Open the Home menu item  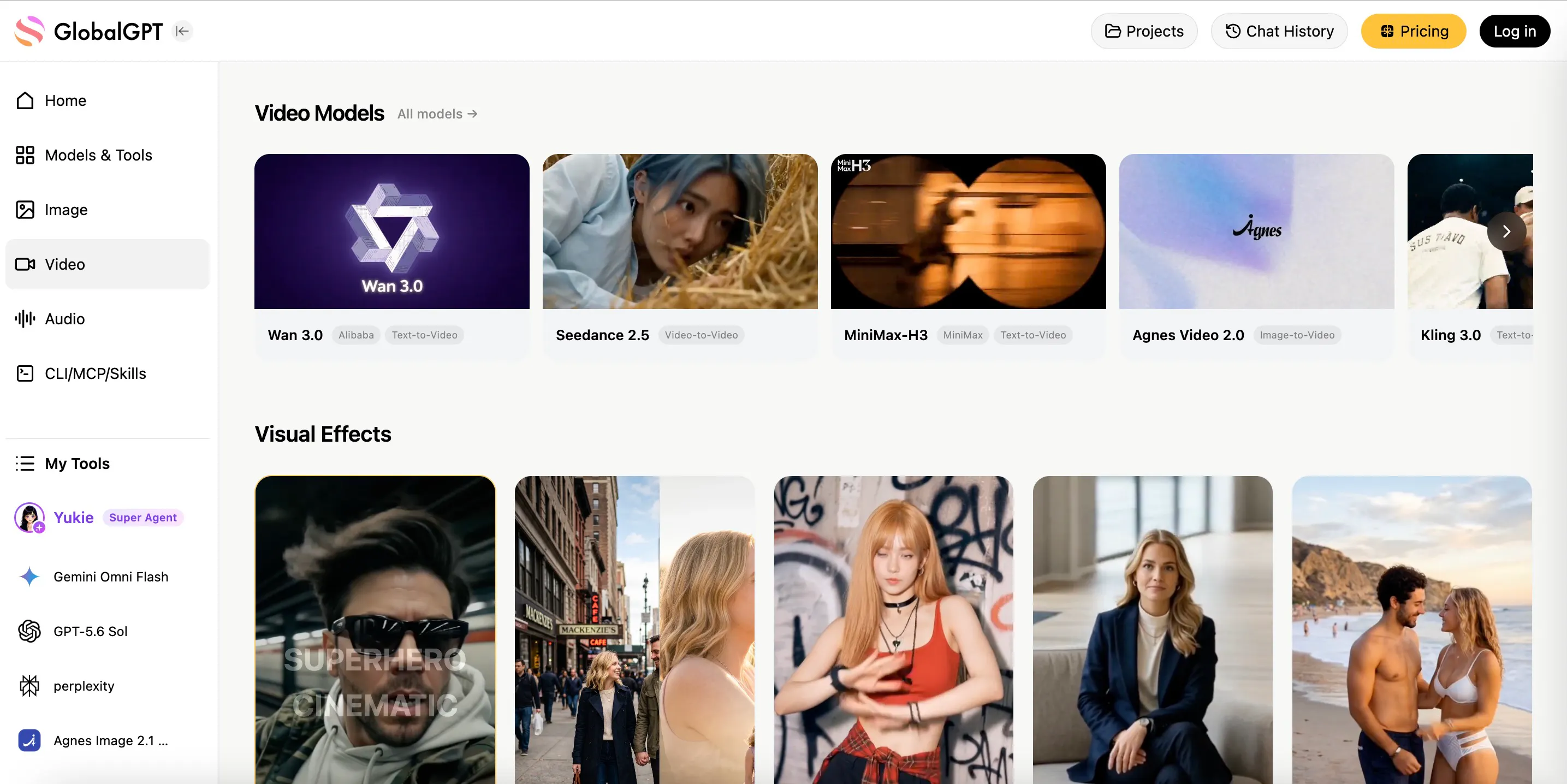(x=107, y=100)
